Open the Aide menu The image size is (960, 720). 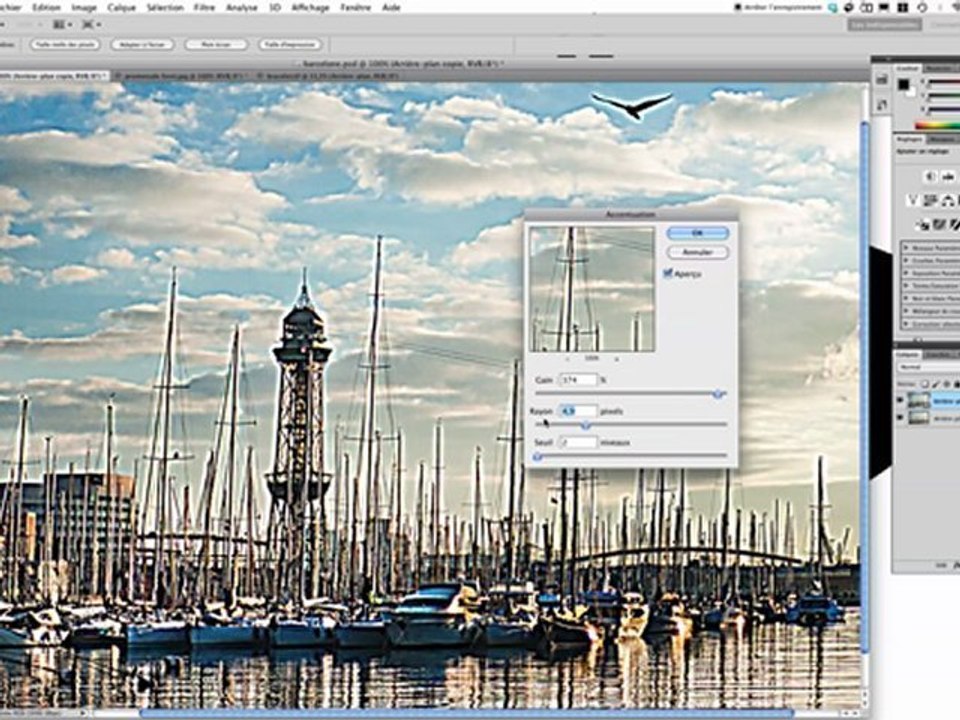tap(391, 8)
